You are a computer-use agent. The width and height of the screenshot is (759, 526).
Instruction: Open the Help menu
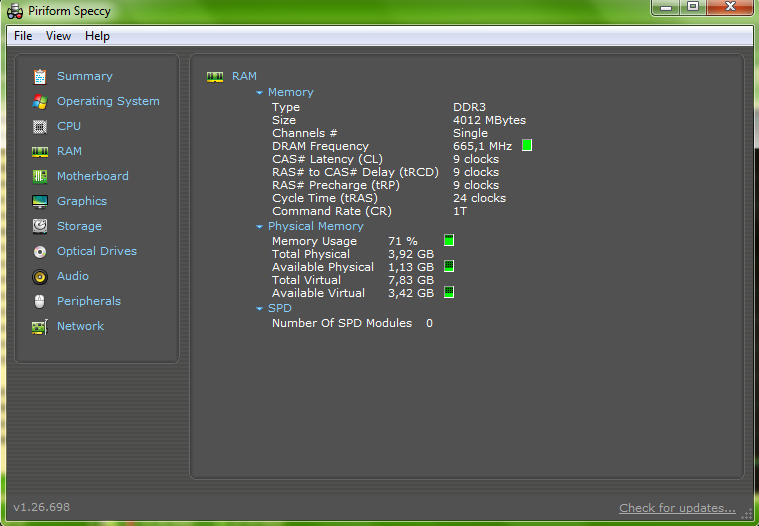pos(97,36)
